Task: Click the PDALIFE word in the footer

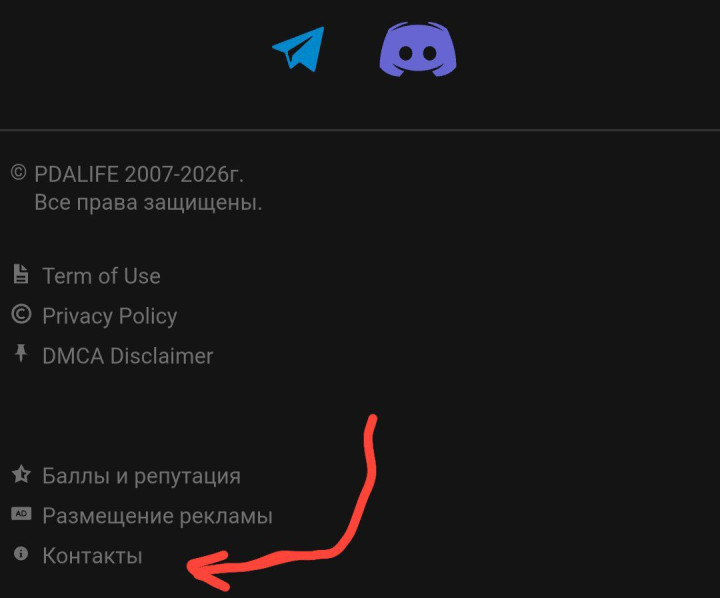Action: [77, 174]
